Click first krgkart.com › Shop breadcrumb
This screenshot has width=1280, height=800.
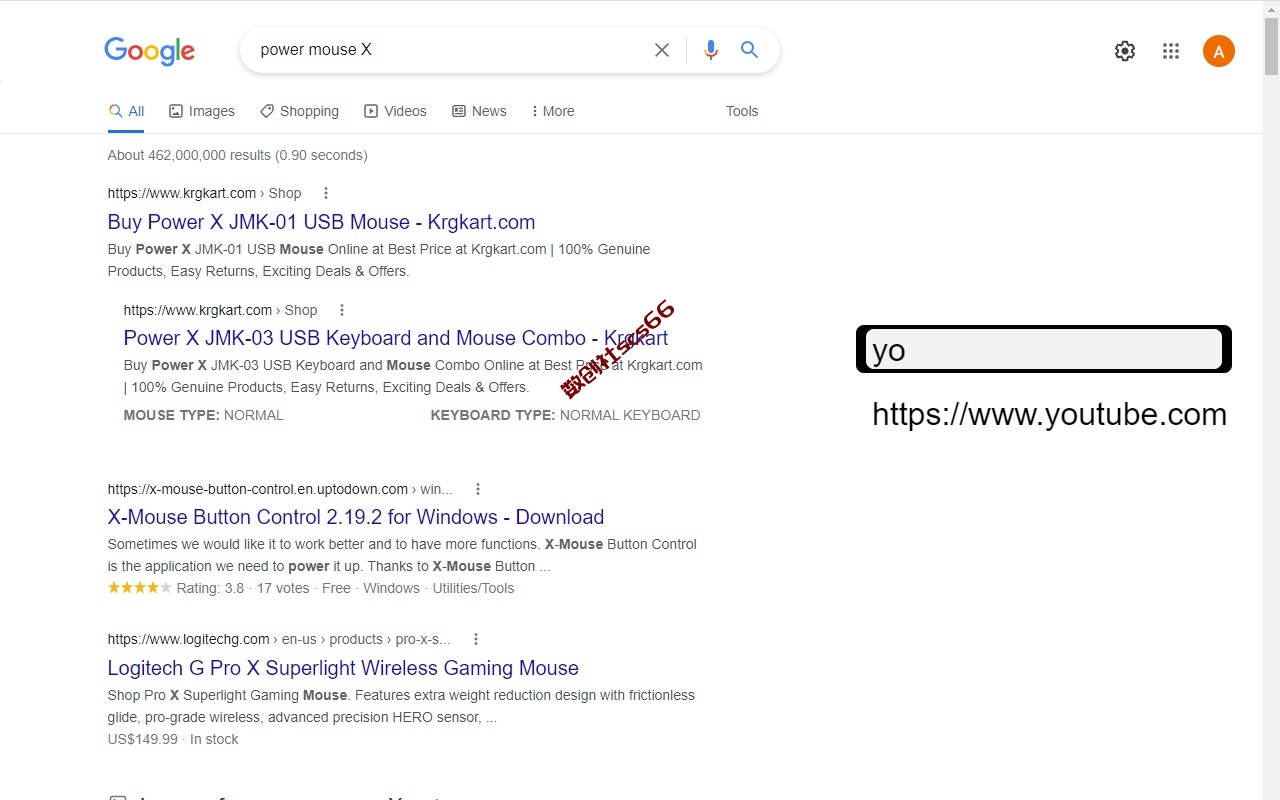coord(204,193)
